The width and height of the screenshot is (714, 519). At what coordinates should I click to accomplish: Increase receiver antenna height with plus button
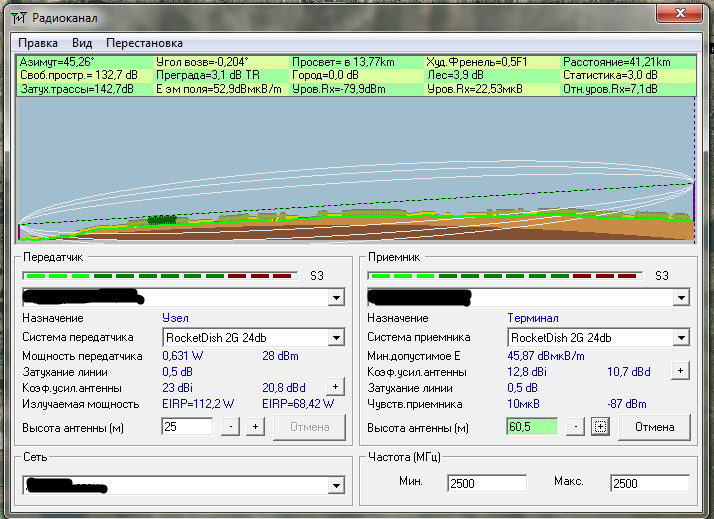[x=601, y=427]
